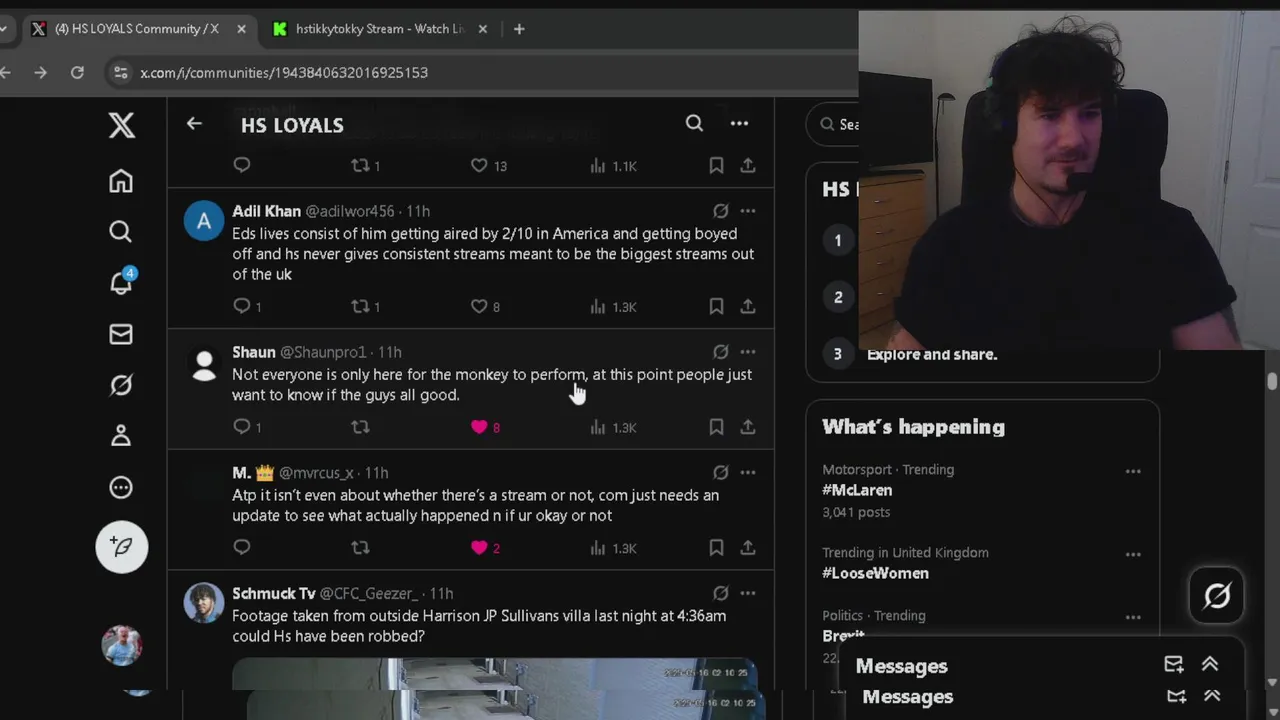Viewport: 1280px width, 720px height.
Task: Open Grok explain on Adil Khan's post
Action: 720,211
